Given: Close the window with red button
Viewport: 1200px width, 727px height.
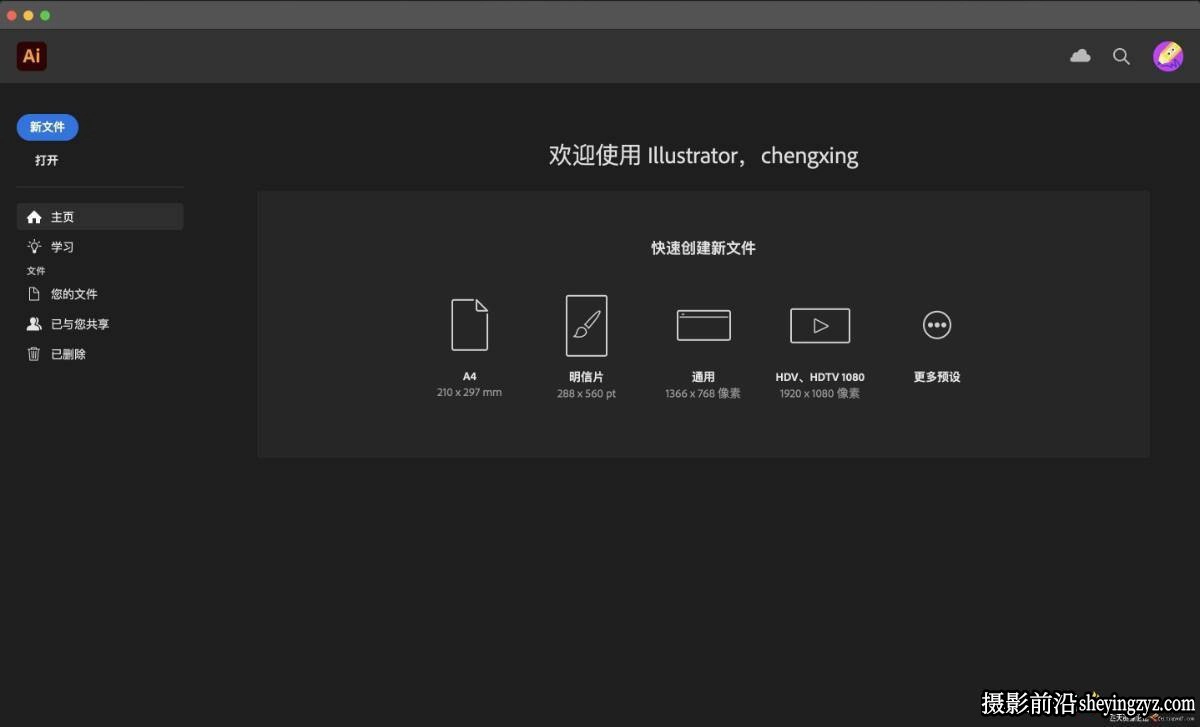Looking at the screenshot, I should 12,15.
